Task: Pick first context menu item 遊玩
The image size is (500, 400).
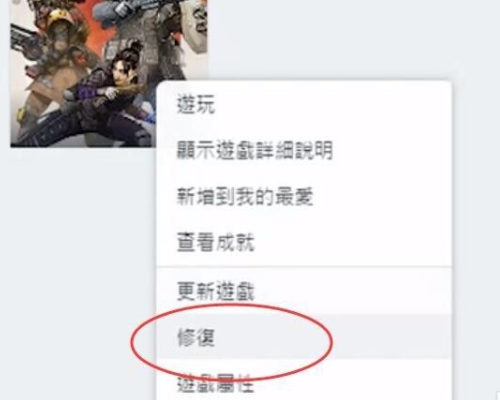Action: (x=304, y=104)
